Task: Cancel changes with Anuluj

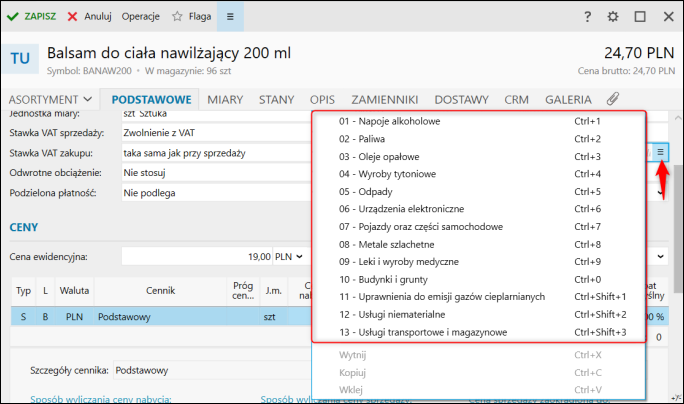Action: click(x=90, y=17)
